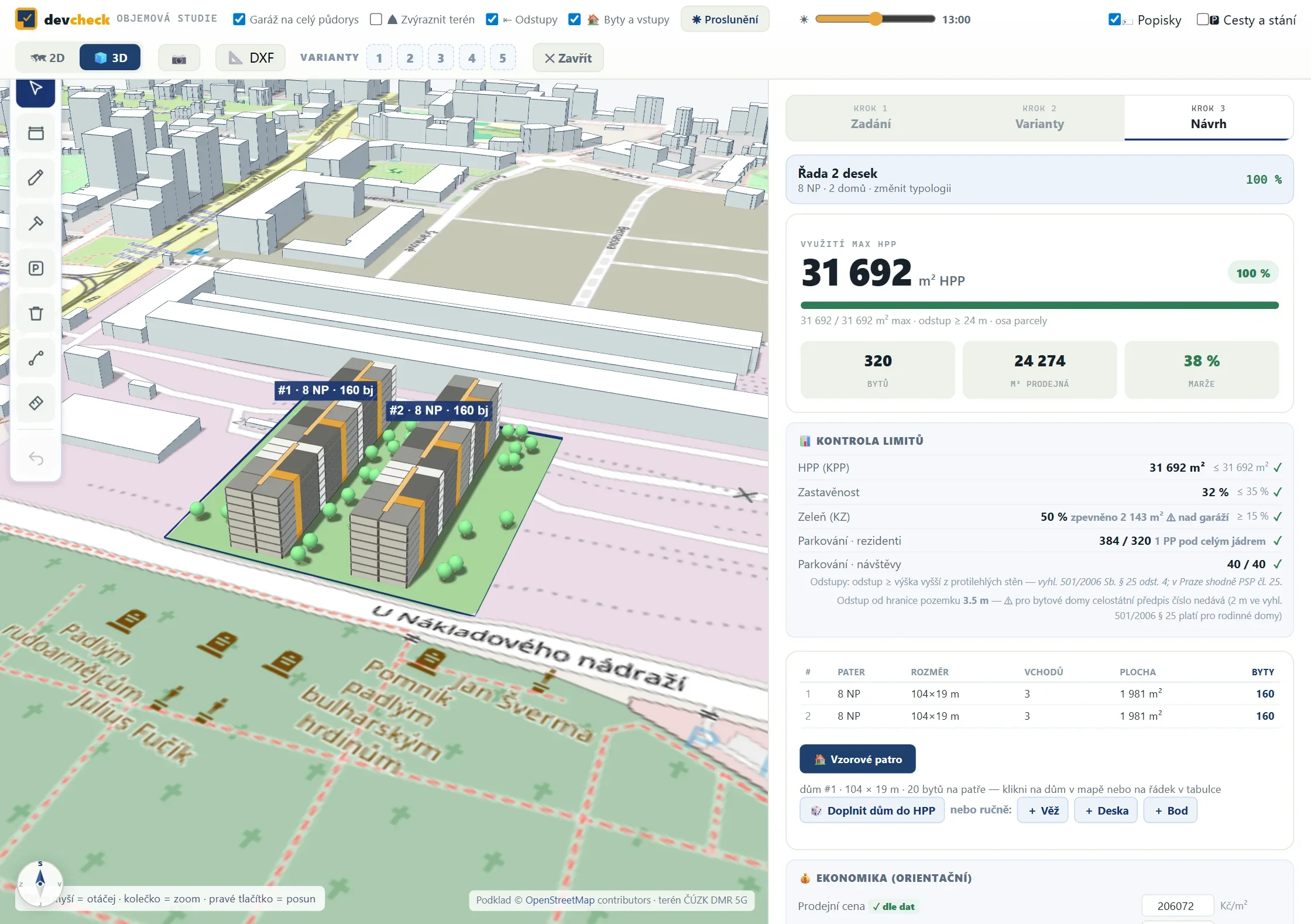Select the hammer build tool
This screenshot has height=924, width=1311.
click(x=36, y=223)
